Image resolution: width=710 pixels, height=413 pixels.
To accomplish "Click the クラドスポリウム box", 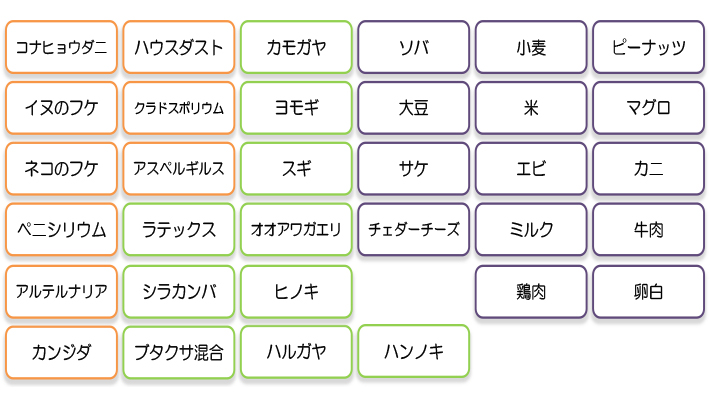I will 179,108.
